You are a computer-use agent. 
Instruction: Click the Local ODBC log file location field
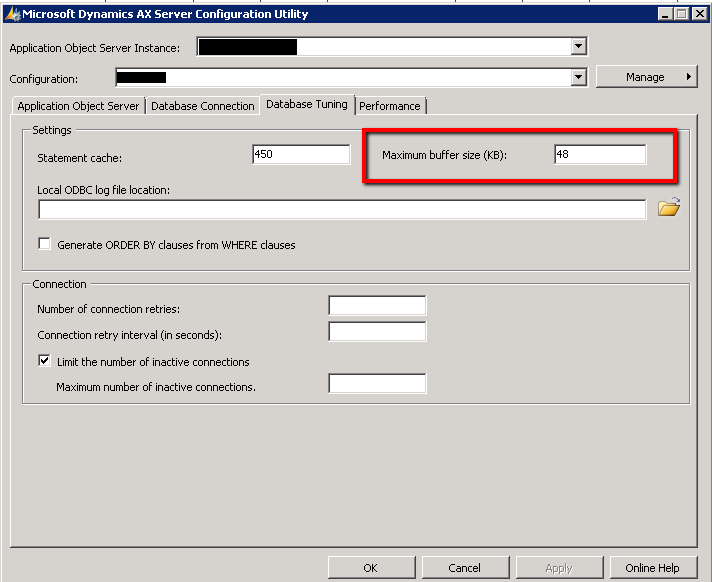[342, 210]
